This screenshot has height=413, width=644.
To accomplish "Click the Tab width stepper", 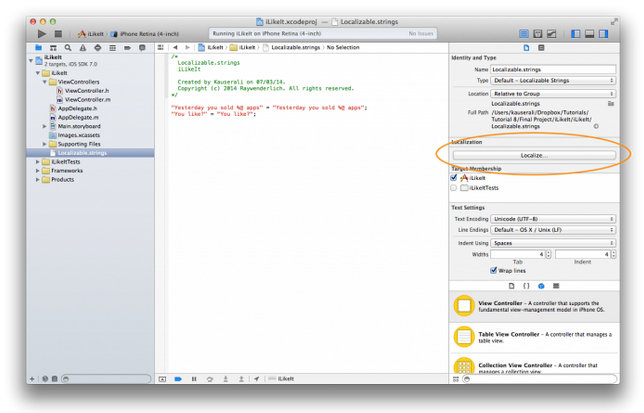I will pyautogui.click(x=548, y=254).
